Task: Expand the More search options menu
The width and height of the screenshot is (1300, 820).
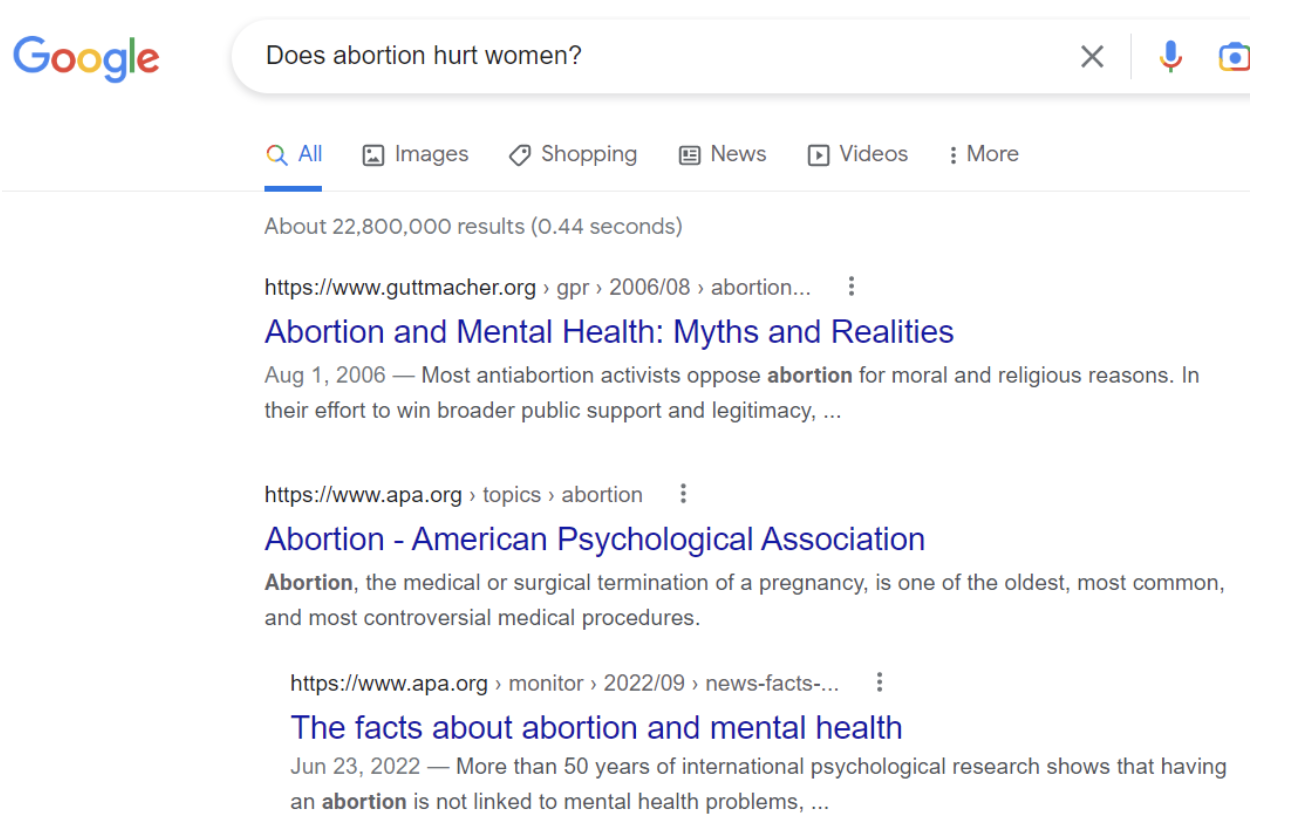Action: [983, 154]
